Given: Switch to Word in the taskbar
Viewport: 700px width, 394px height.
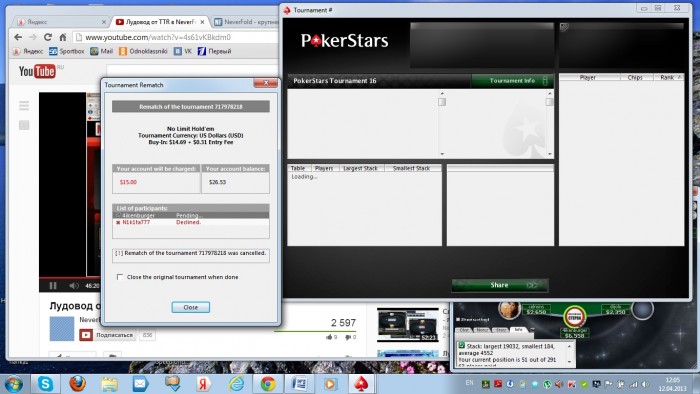Looking at the screenshot, I should (299, 384).
